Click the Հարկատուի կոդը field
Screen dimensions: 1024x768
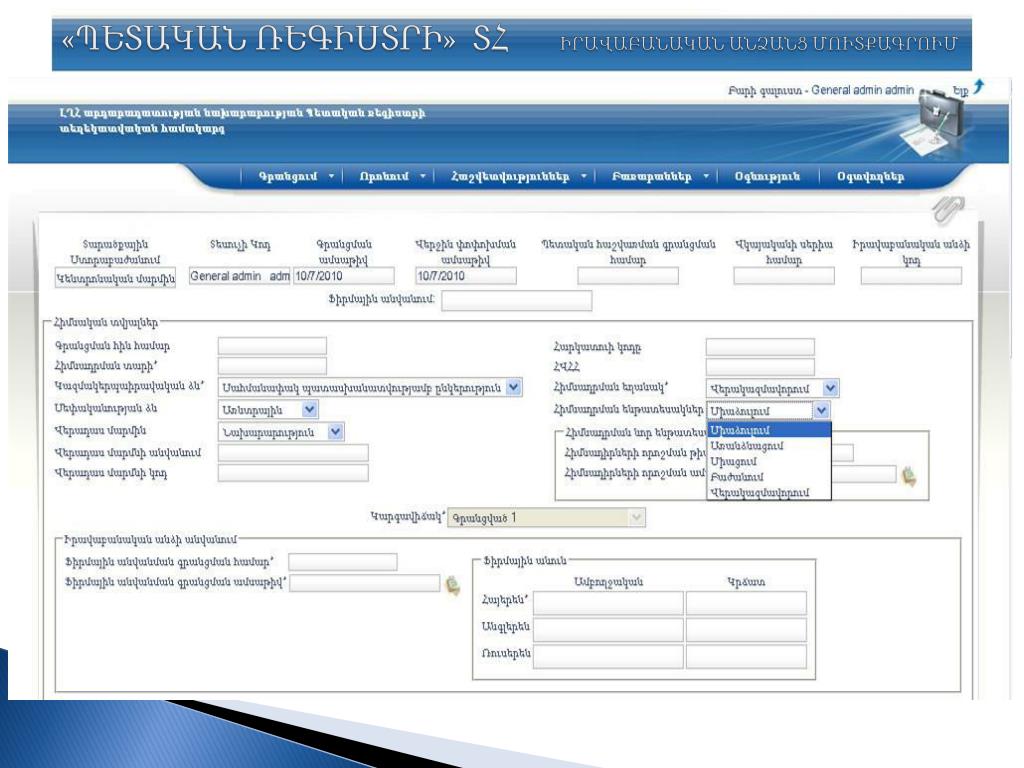coord(760,346)
